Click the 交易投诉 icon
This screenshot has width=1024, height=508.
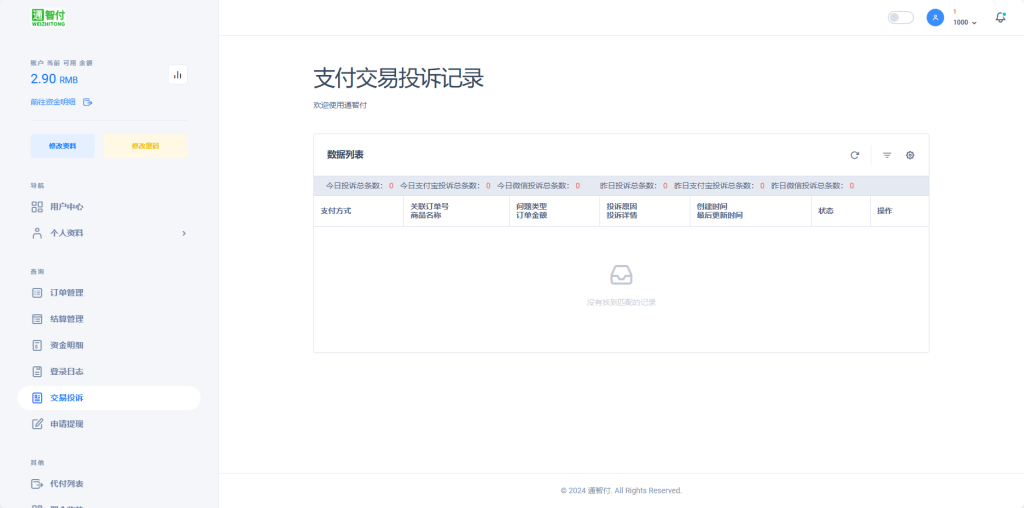(x=37, y=398)
